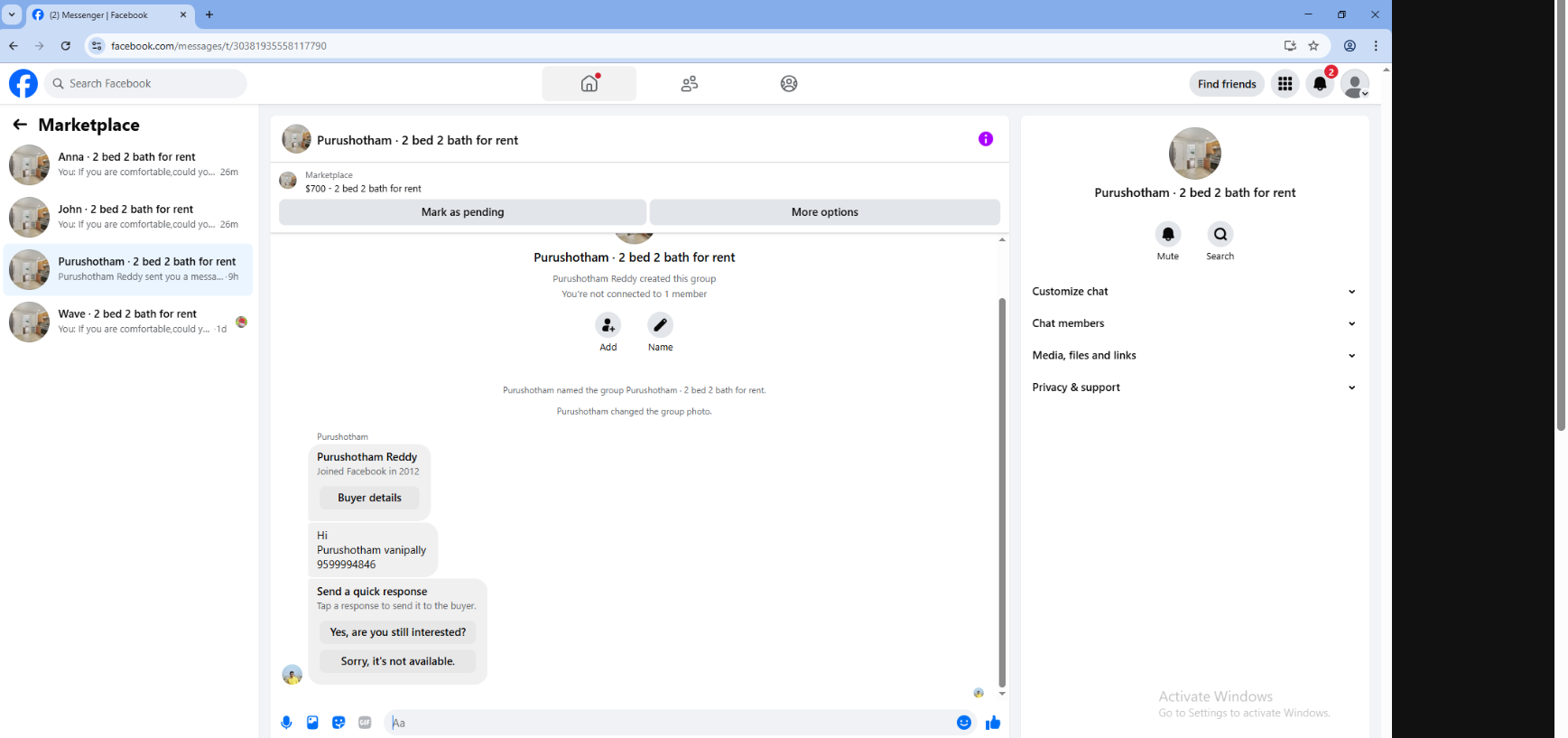Image resolution: width=1568 pixels, height=738 pixels.
Task: Search in conversation using magnifier icon
Action: coord(1220,234)
